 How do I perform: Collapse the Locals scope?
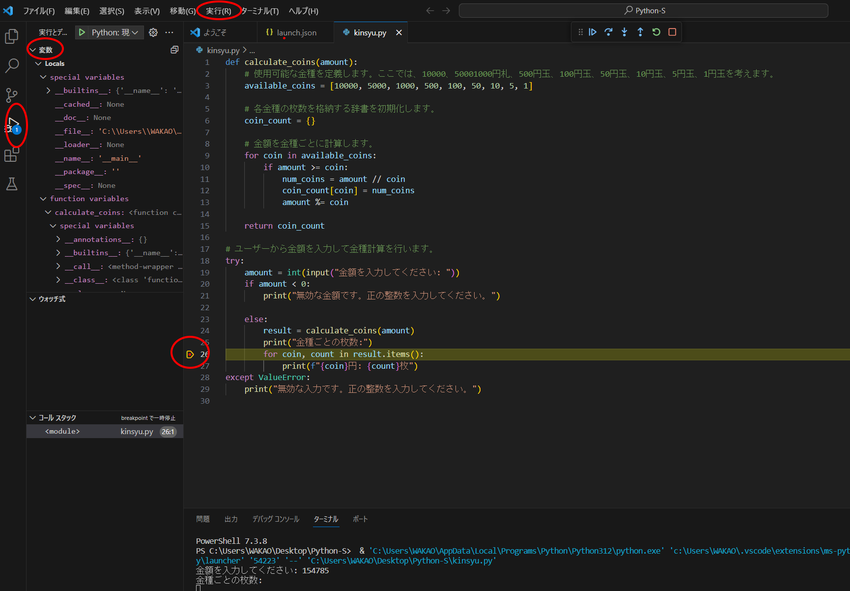[38, 63]
